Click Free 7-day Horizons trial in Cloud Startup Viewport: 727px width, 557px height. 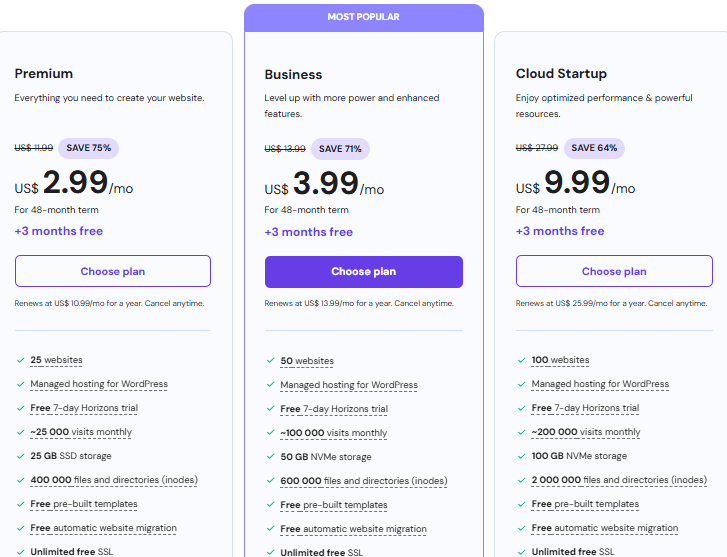click(x=585, y=408)
